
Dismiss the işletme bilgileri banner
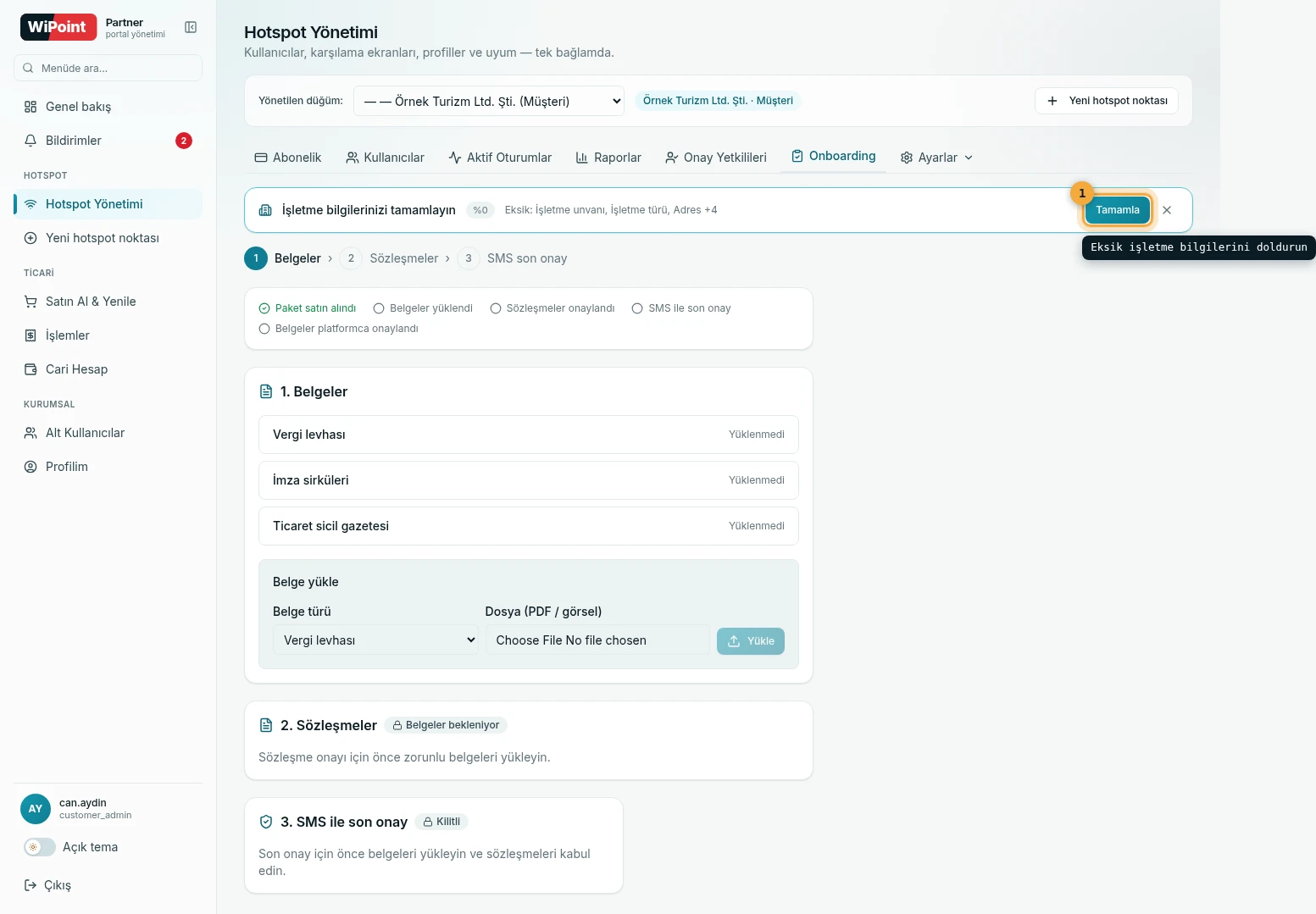[x=1167, y=210]
